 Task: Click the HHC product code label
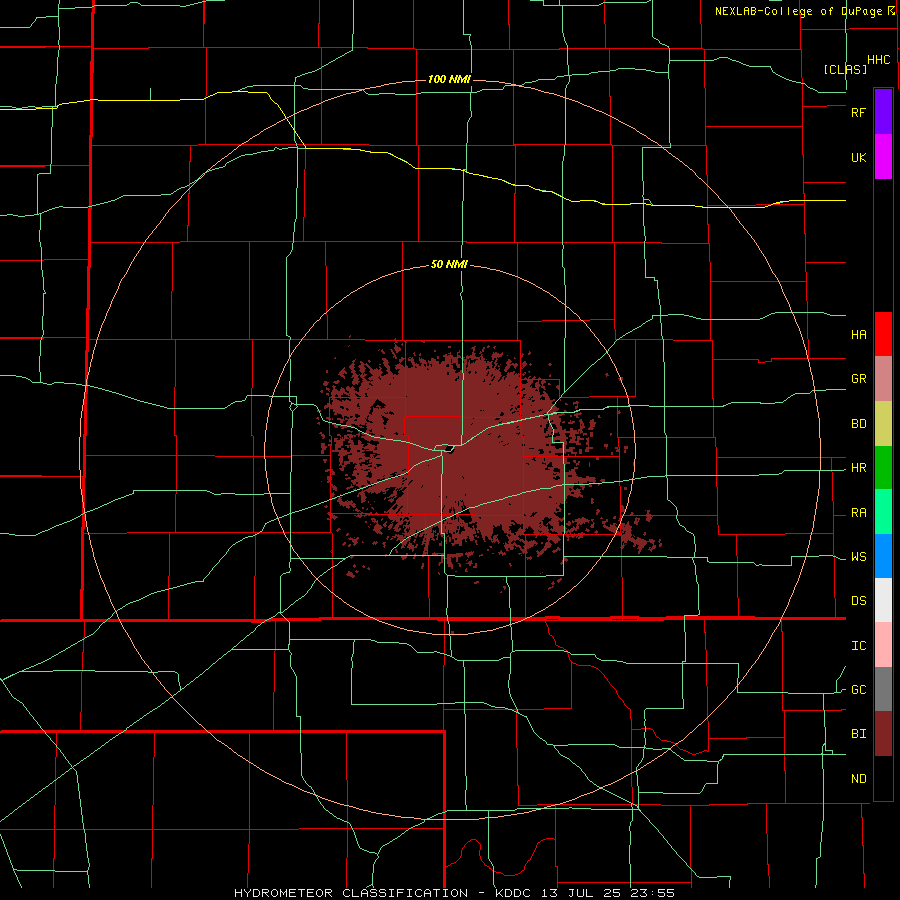point(878,60)
